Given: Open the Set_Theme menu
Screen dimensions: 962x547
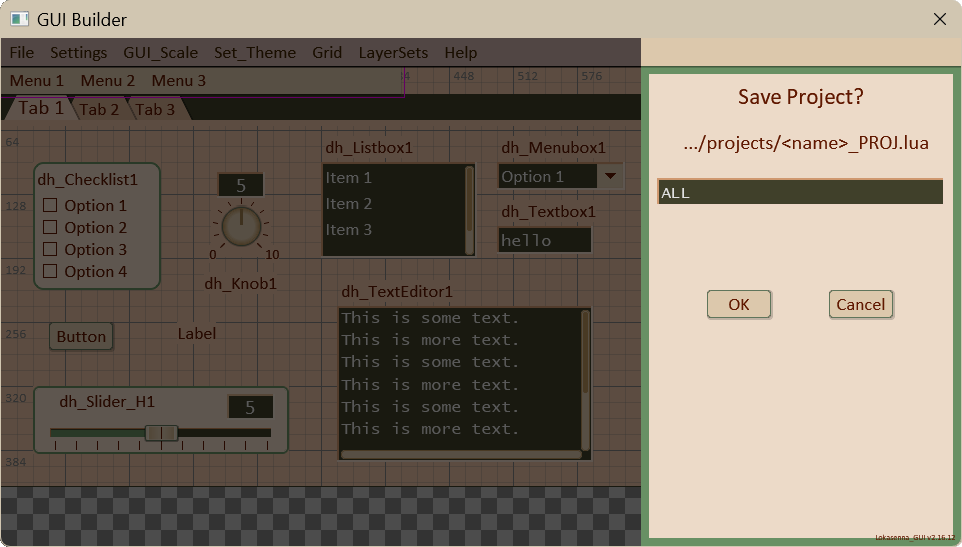Looking at the screenshot, I should [x=255, y=53].
